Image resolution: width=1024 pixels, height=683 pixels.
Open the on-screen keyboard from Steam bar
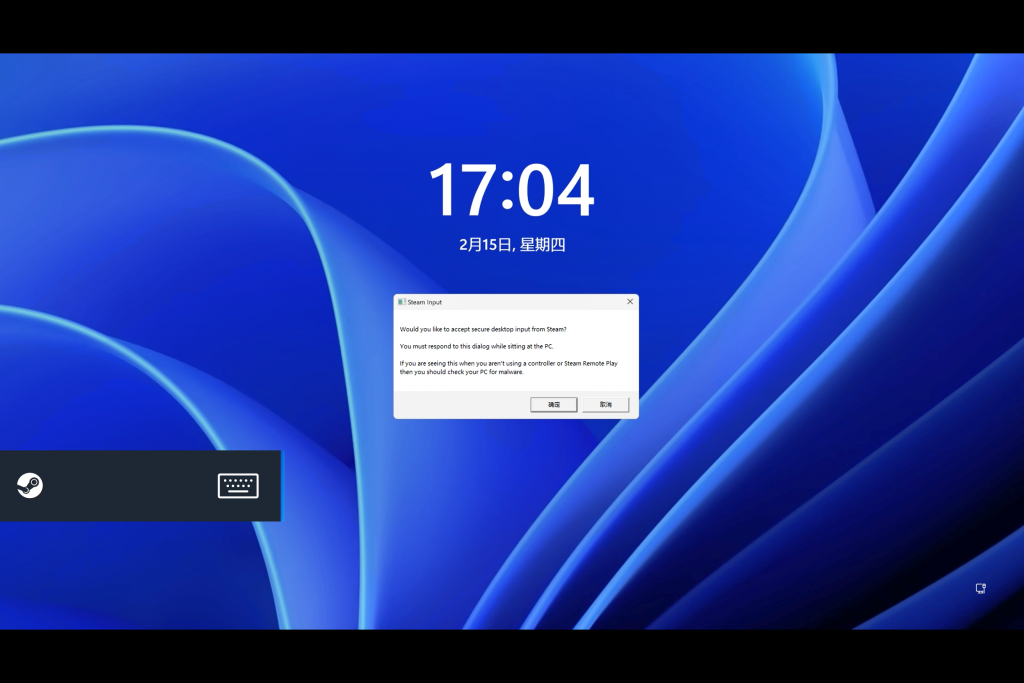(x=238, y=486)
